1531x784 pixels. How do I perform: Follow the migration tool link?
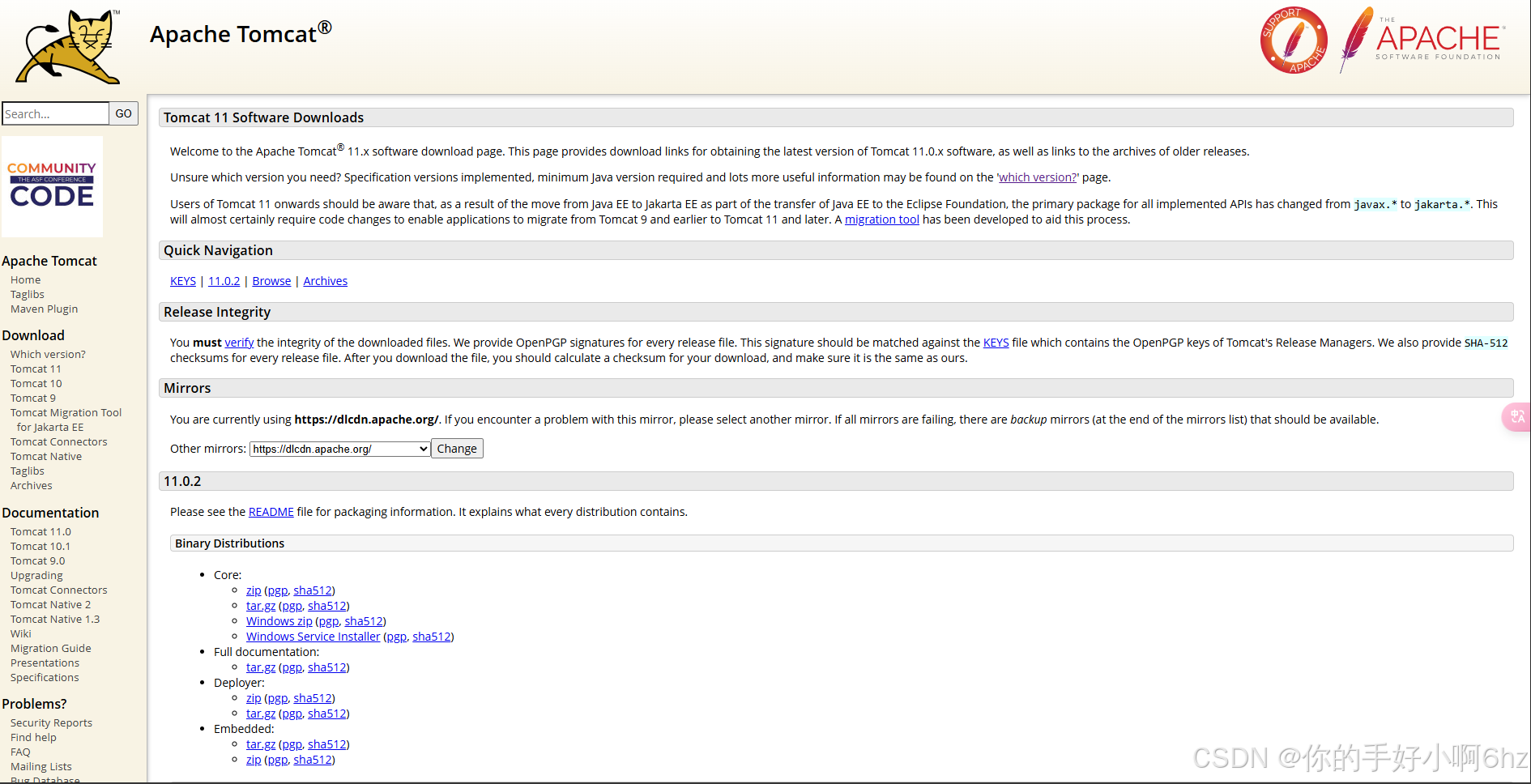coord(882,219)
